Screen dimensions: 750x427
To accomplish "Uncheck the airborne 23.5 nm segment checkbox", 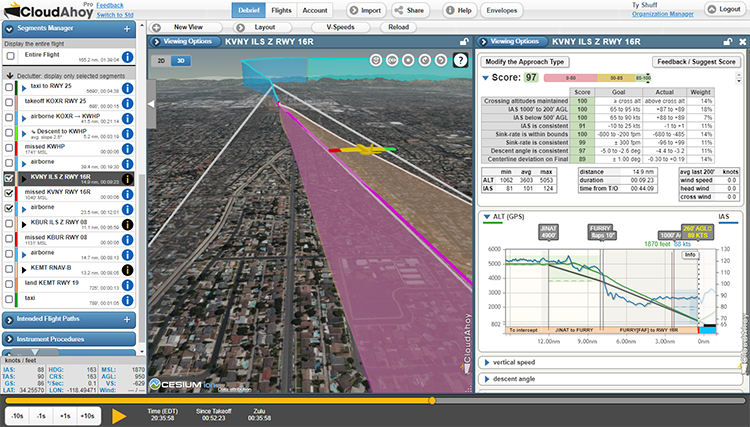I will (9, 208).
